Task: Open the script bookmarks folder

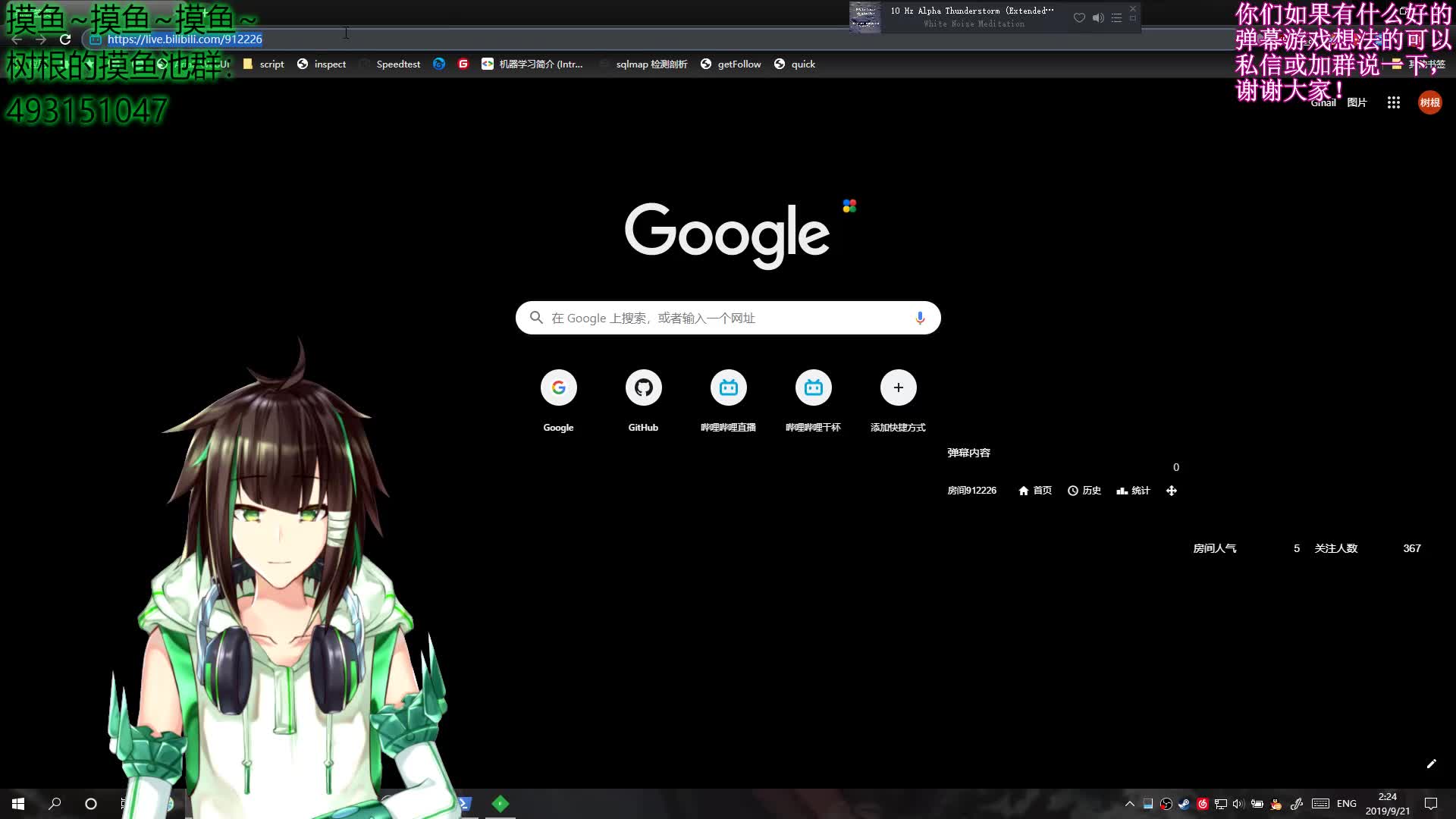Action: [263, 64]
